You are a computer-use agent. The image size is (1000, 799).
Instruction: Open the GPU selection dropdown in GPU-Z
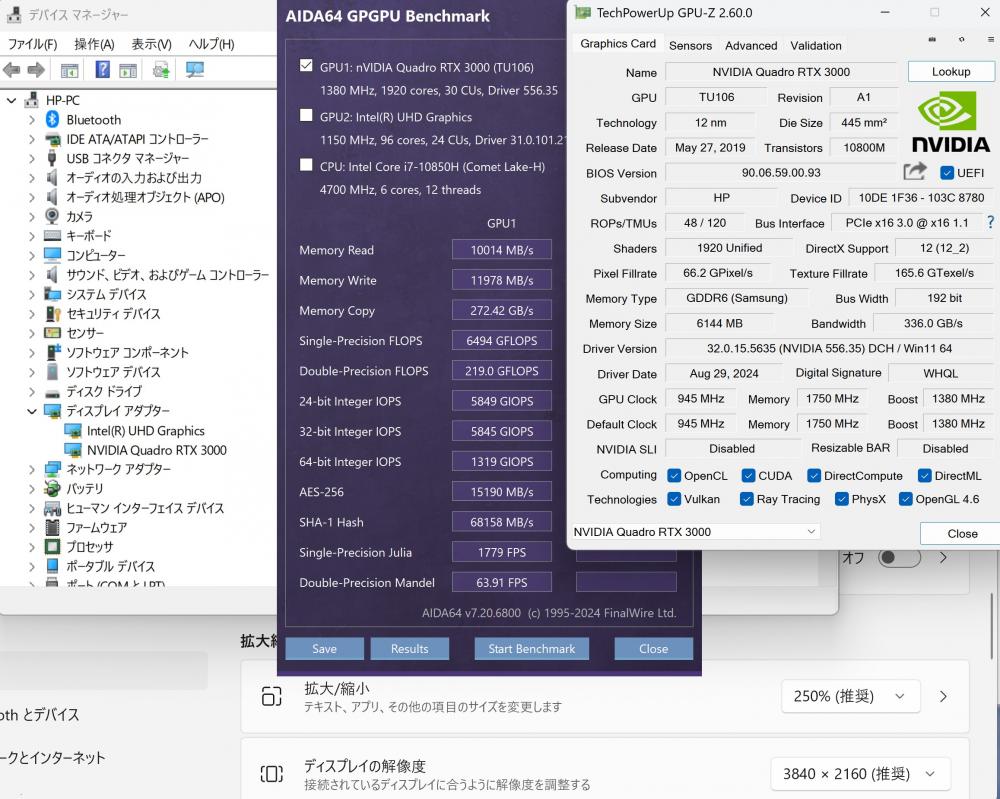pos(695,531)
